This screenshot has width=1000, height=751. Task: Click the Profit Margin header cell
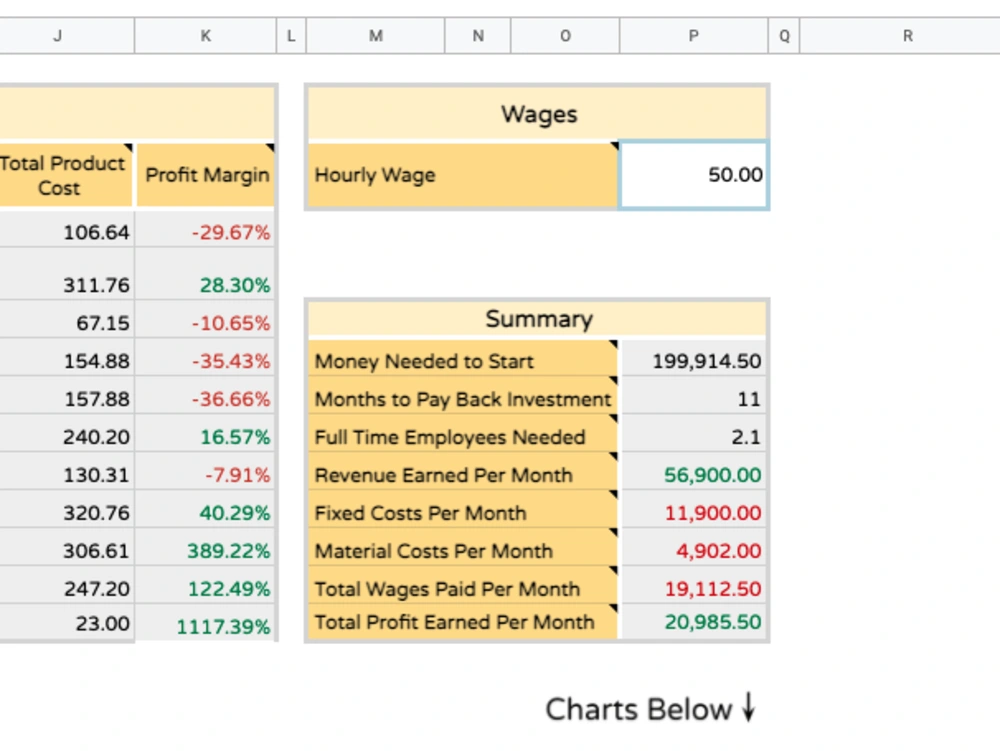[205, 175]
